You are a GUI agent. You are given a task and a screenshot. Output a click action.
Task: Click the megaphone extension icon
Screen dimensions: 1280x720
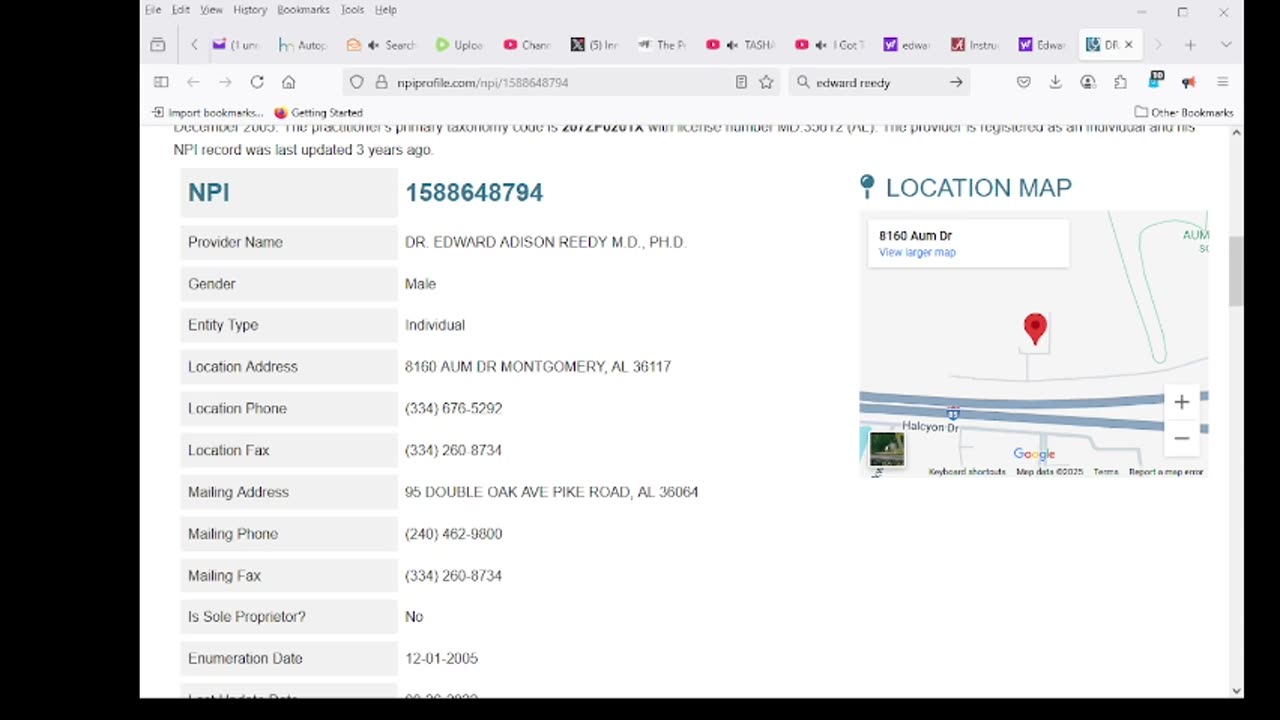pyautogui.click(x=1188, y=82)
